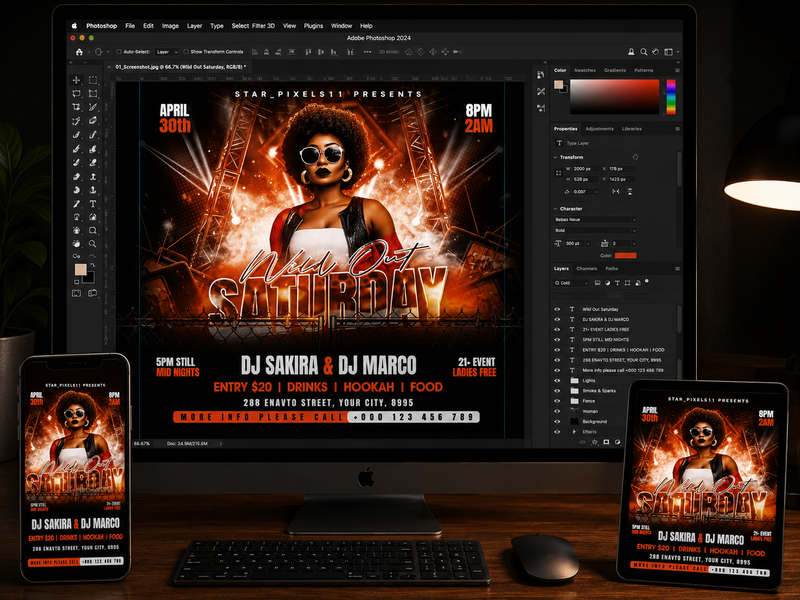Screen dimensions: 800x600
Task: Click the foreground color in toolbar
Action: click(81, 270)
